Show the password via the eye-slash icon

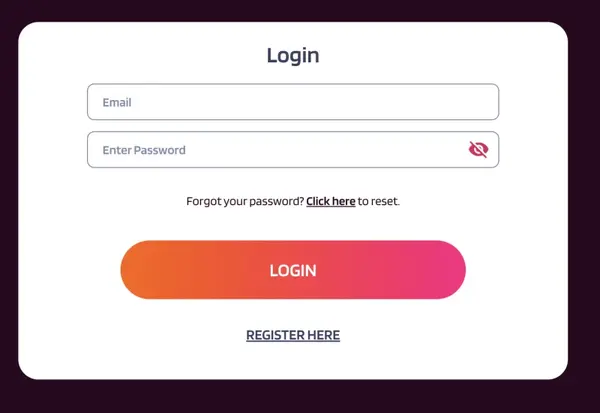[x=478, y=149]
